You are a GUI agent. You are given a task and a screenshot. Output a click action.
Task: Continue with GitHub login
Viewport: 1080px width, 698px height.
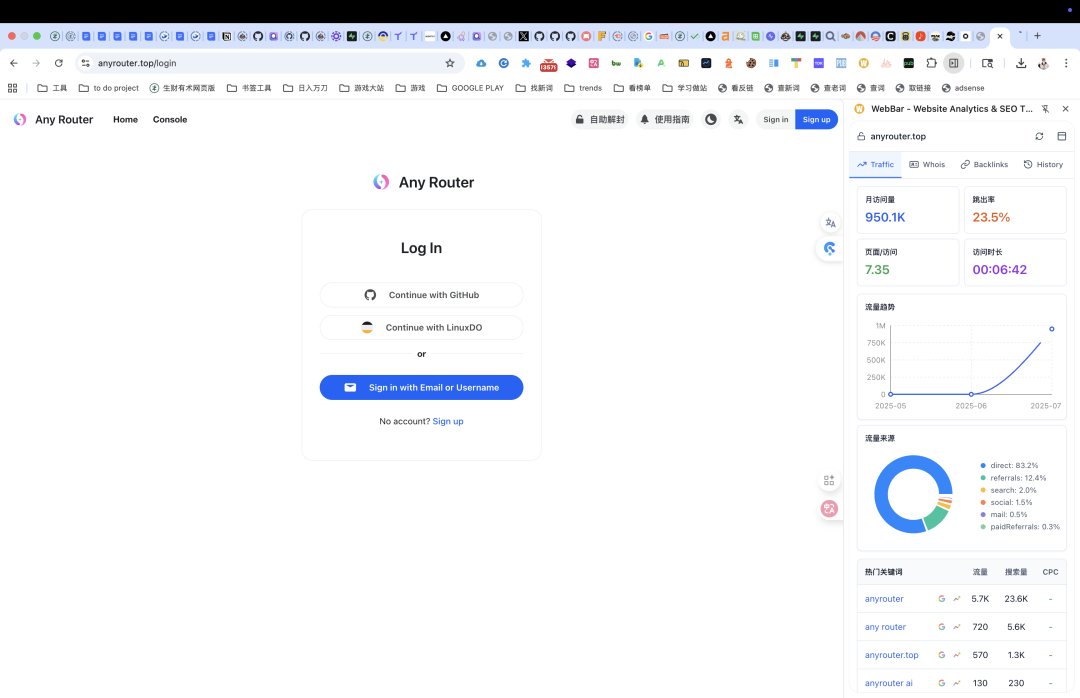[422, 295]
